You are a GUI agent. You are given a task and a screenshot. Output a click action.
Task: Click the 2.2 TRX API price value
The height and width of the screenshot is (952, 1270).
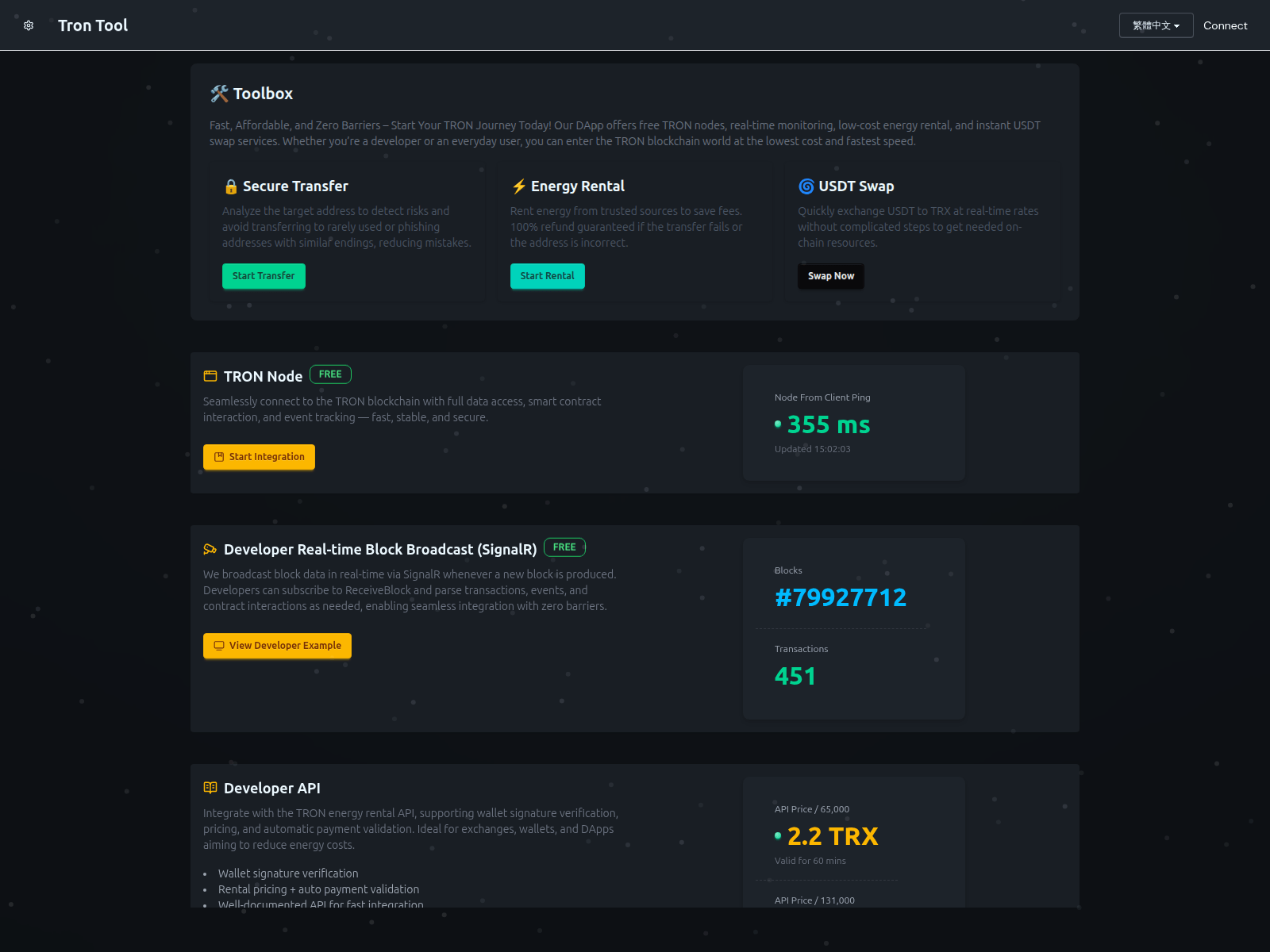tap(833, 836)
